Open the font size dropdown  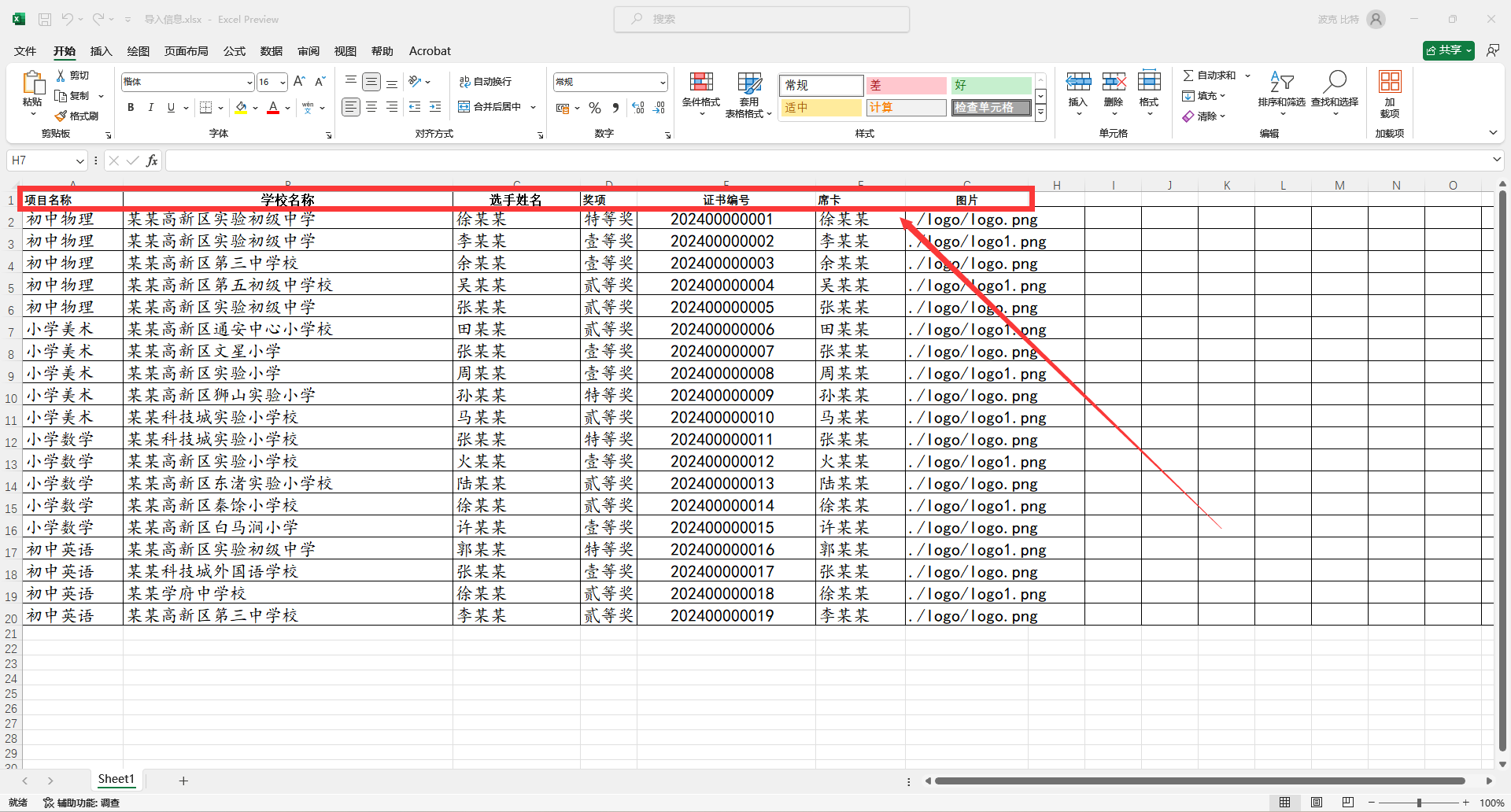(x=283, y=83)
